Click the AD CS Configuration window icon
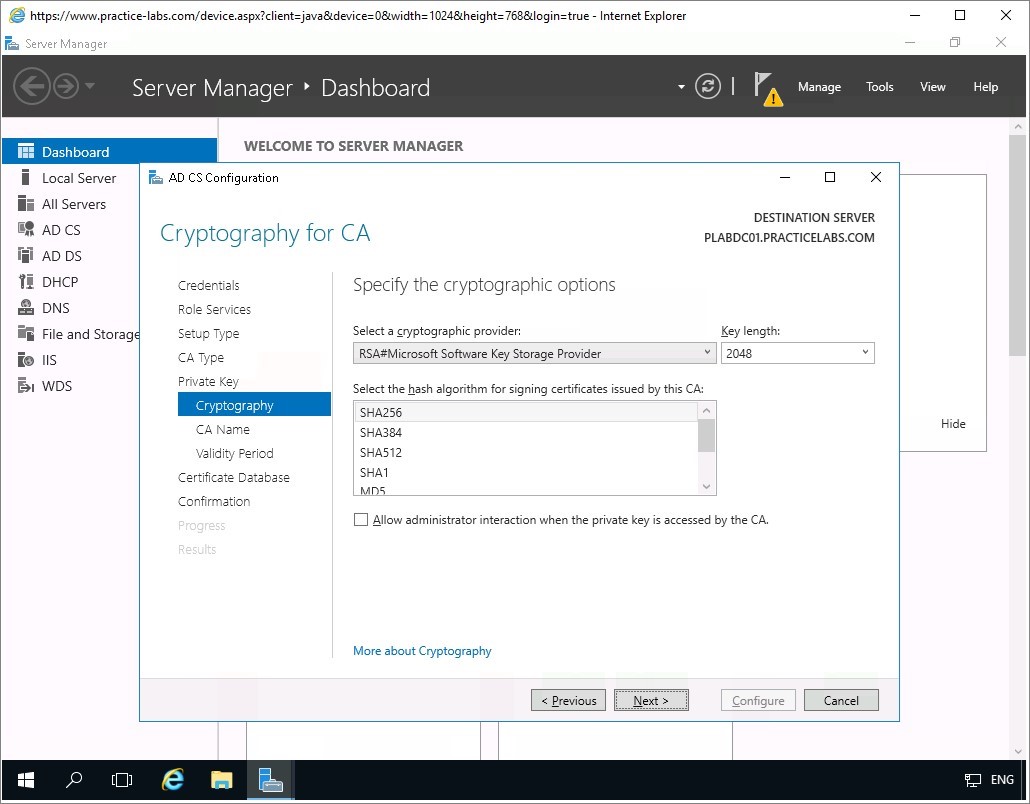The height and width of the screenshot is (804, 1030). point(156,177)
